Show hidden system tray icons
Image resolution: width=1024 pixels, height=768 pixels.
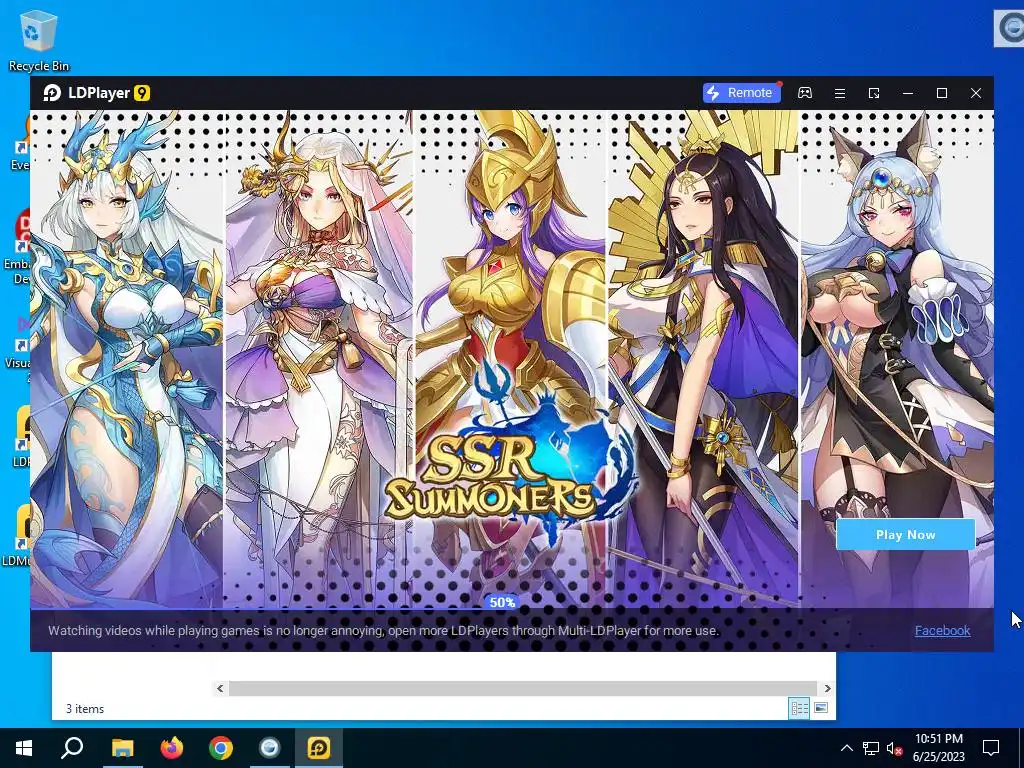(846, 748)
